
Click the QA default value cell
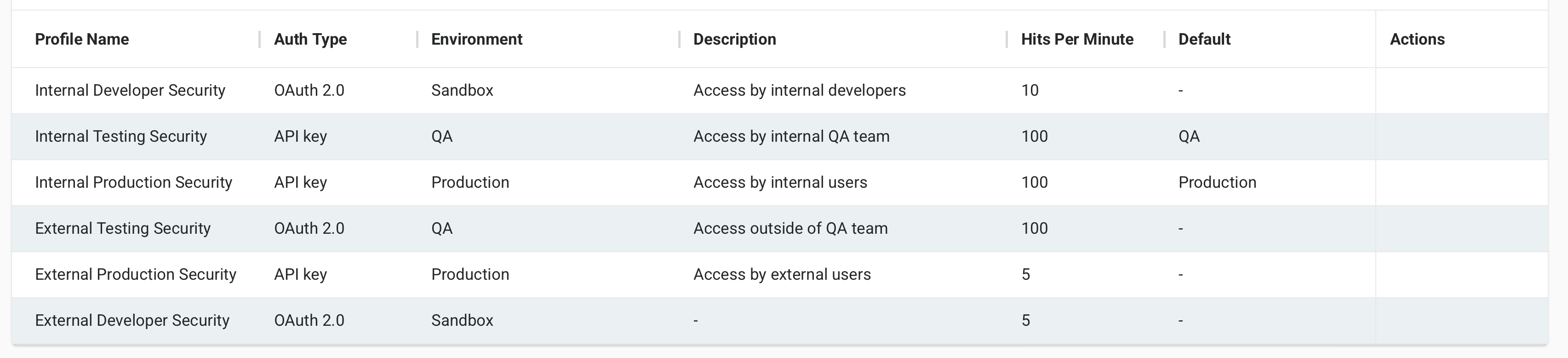1189,136
